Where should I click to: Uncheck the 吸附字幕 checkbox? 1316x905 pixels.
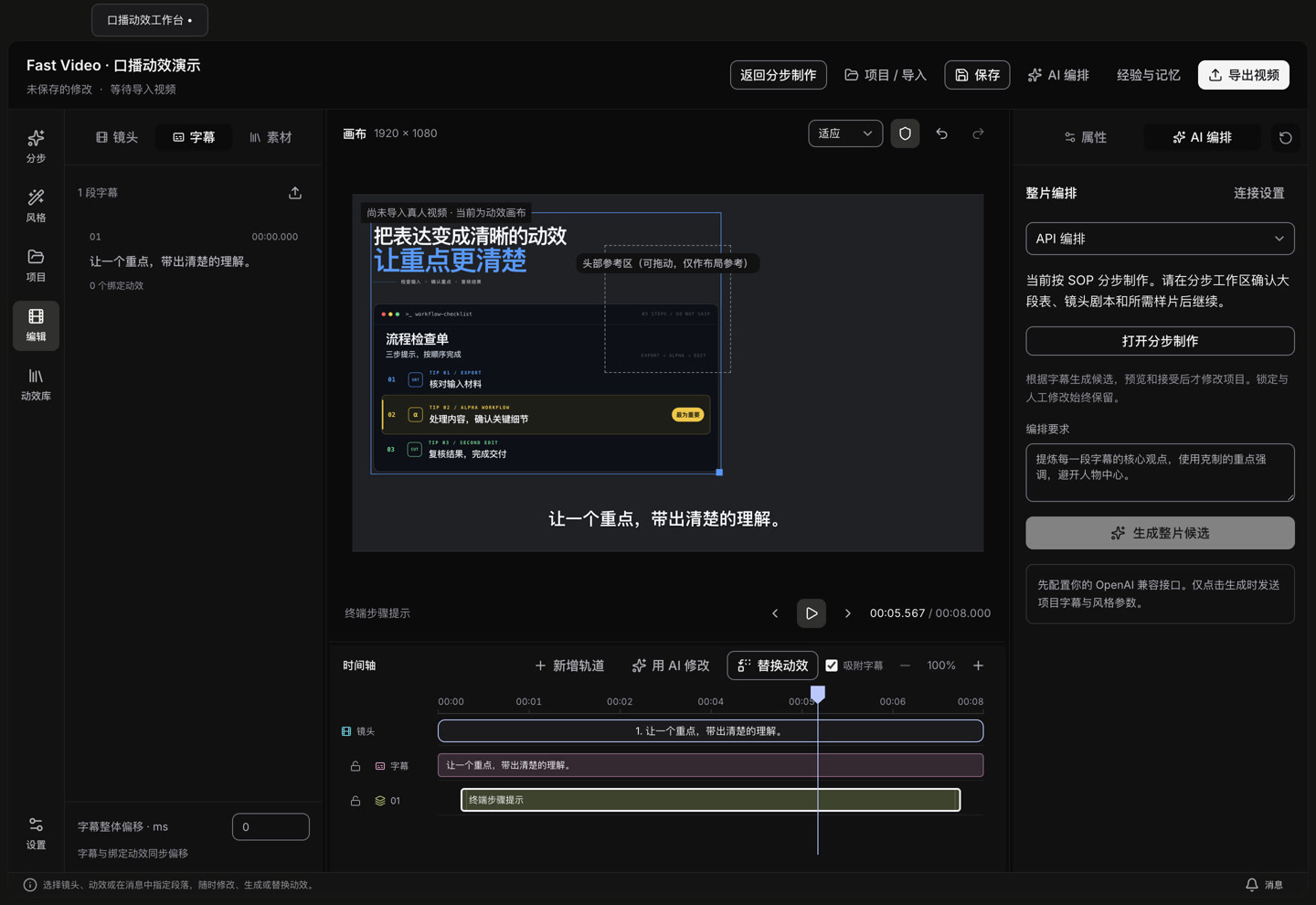coord(832,665)
